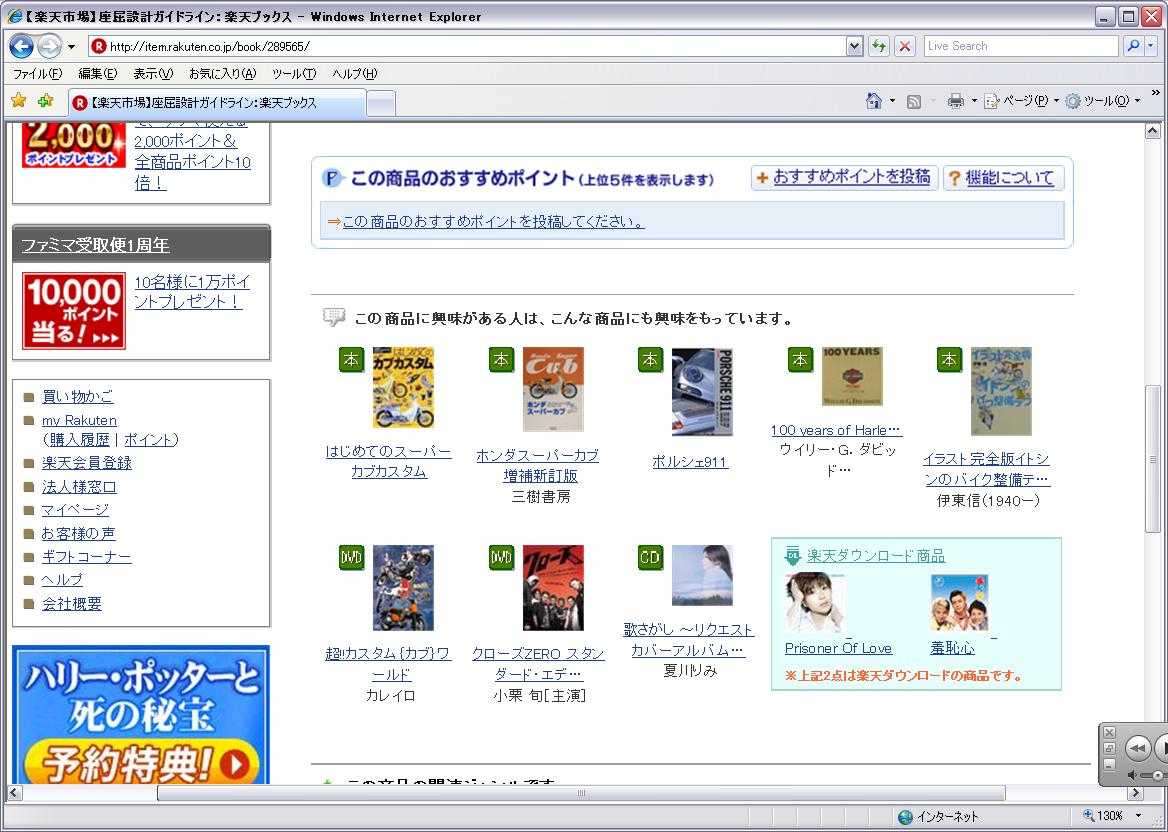Click the browser Forward arrow button
Viewport: 1168px width, 832px height.
click(49, 46)
